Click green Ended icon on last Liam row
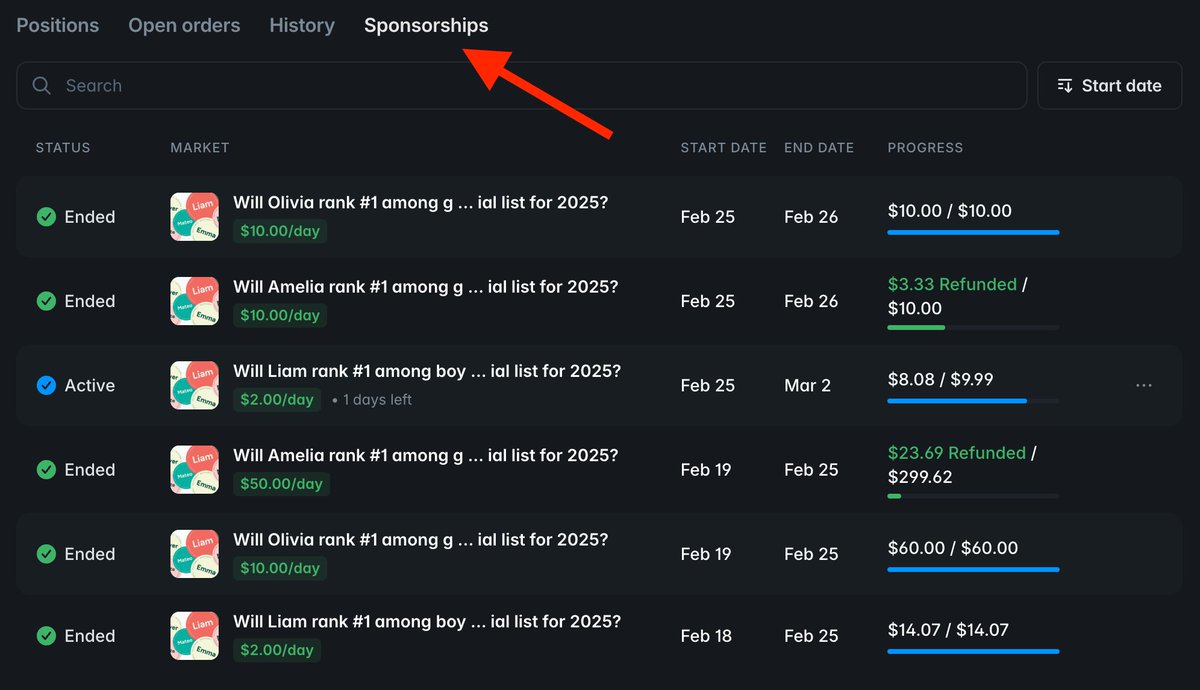Image resolution: width=1200 pixels, height=690 pixels. point(46,636)
